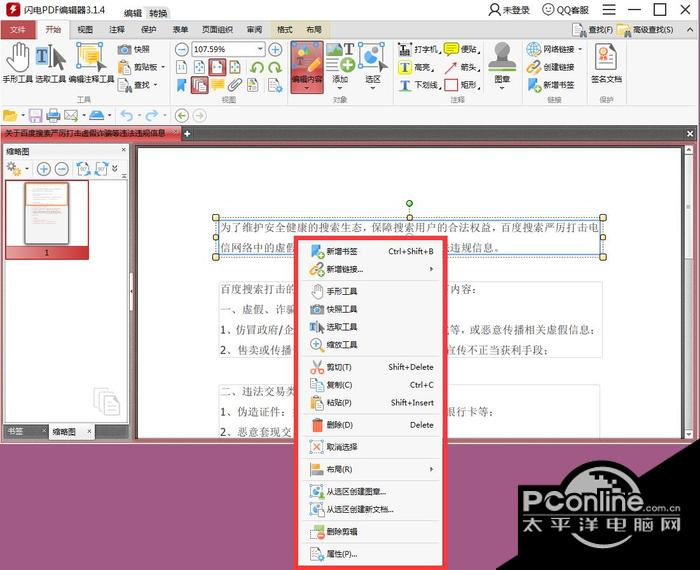This screenshot has width=700, height=570.
Task: Enlarge thumbnails with plus icon
Action: (x=43, y=169)
